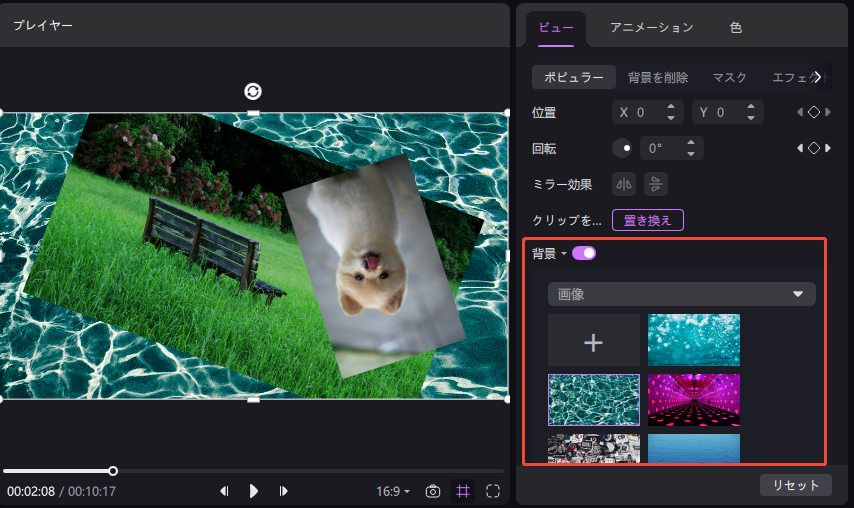
Task: Step back one frame in player
Action: click(224, 491)
